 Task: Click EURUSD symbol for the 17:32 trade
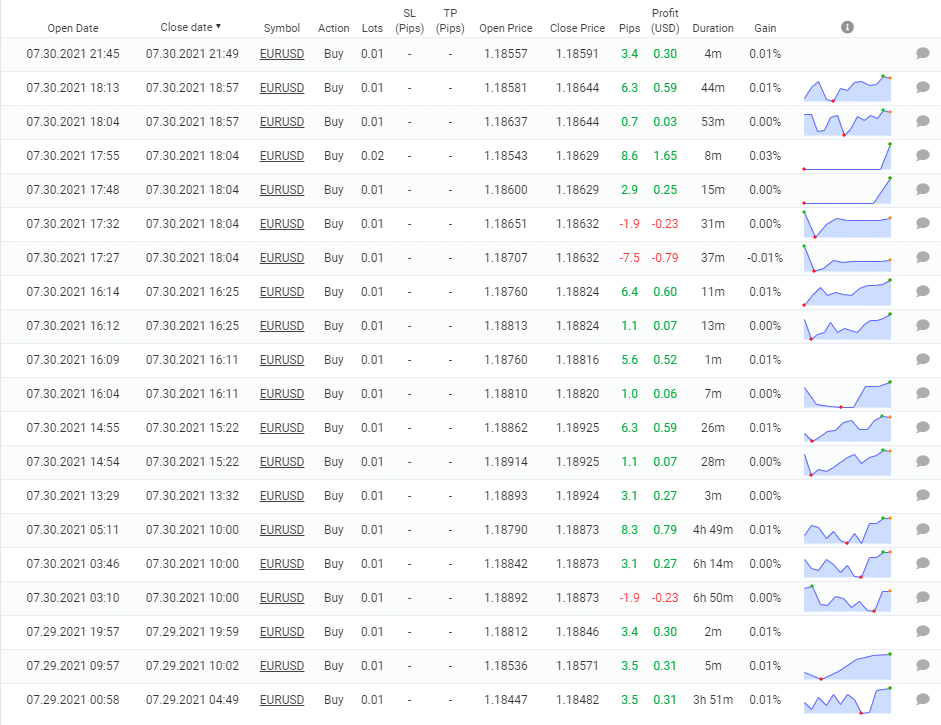coord(281,224)
